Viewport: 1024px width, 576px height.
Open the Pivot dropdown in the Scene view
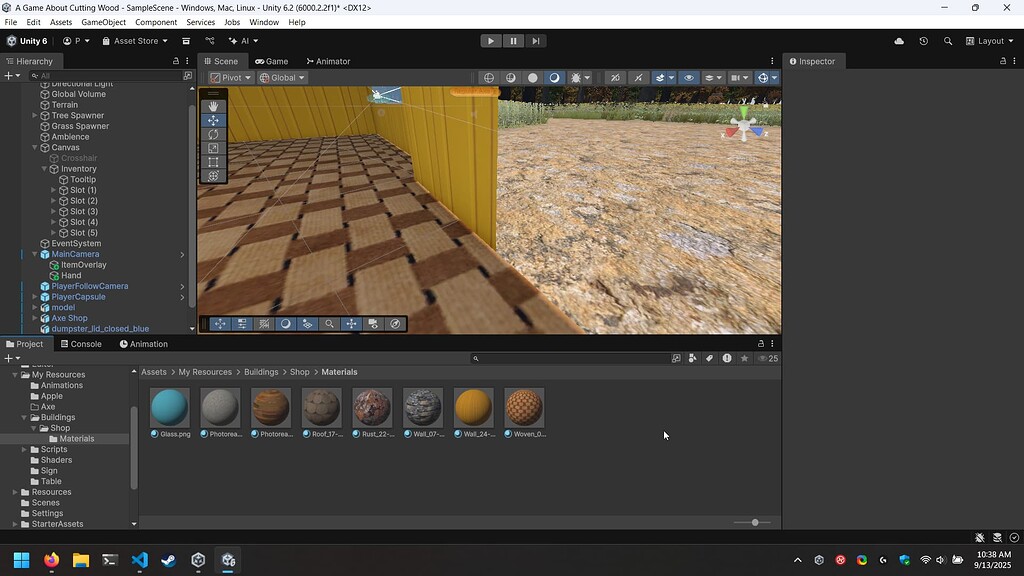click(230, 77)
